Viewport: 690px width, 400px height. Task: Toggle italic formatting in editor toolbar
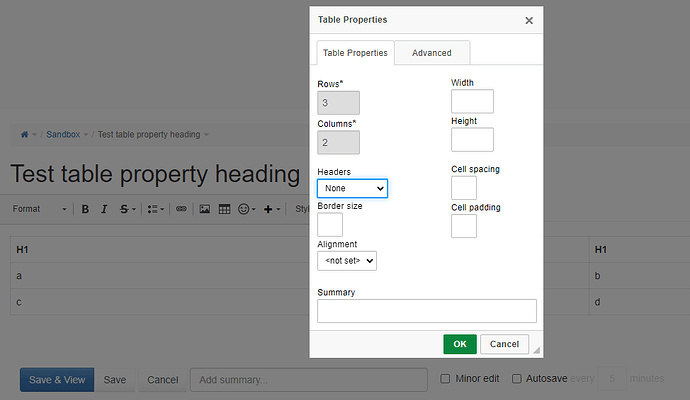[104, 209]
